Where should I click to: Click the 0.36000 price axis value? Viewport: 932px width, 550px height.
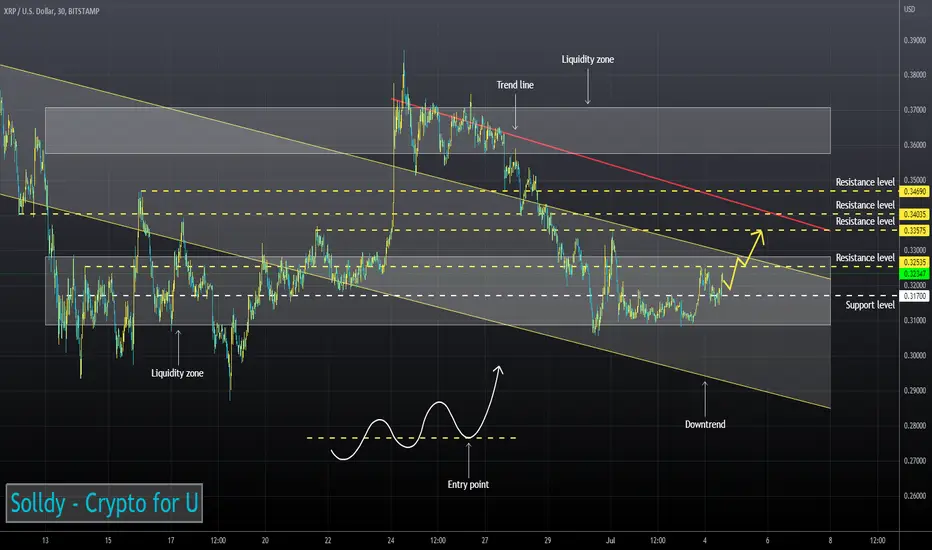point(914,145)
